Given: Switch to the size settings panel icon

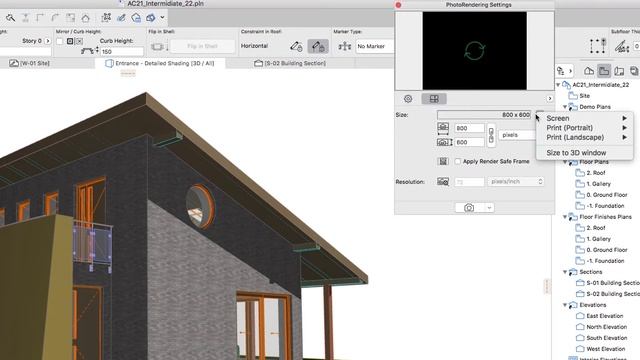Looking at the screenshot, I should [434, 98].
